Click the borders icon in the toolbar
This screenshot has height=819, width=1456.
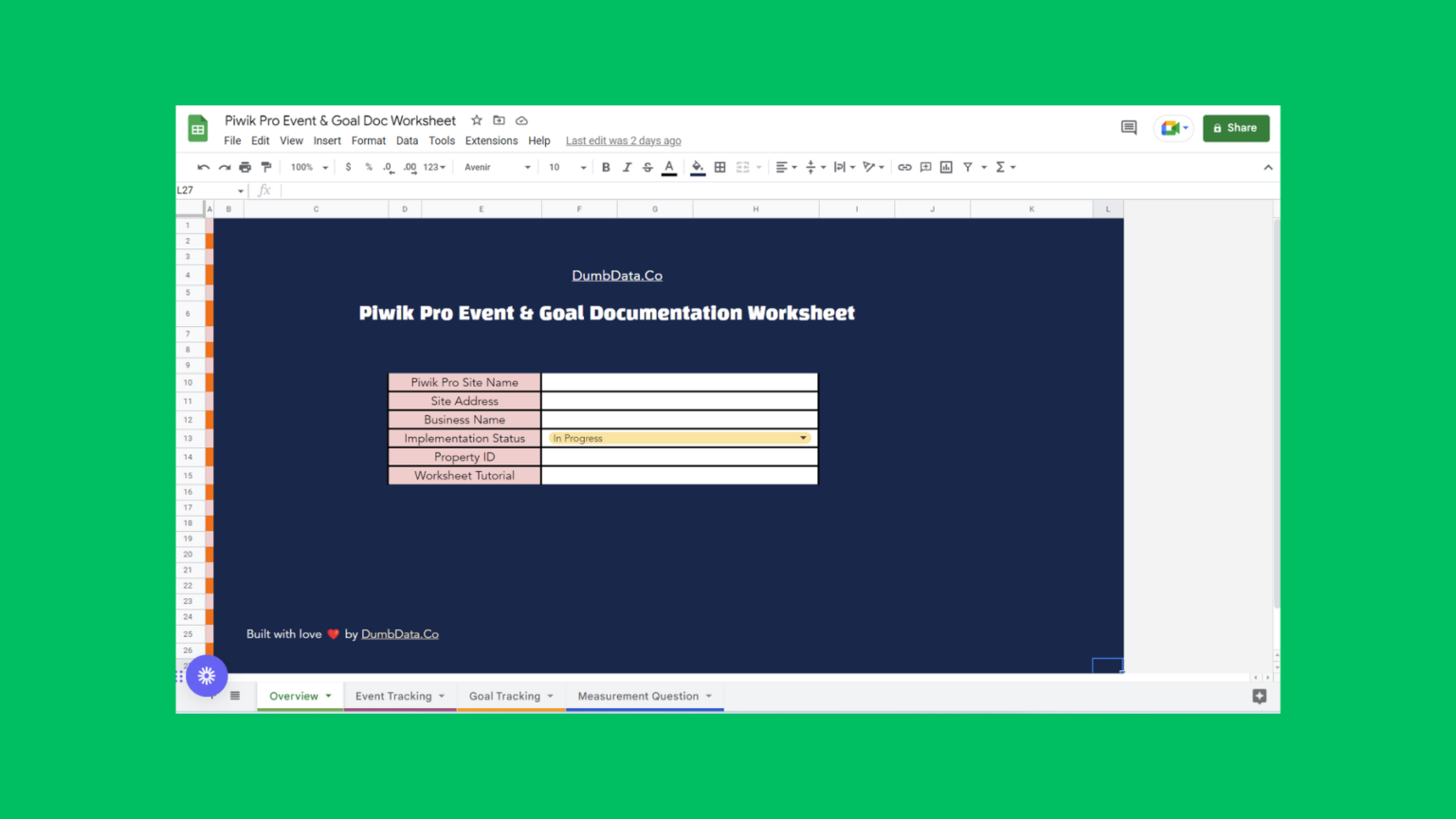720,167
